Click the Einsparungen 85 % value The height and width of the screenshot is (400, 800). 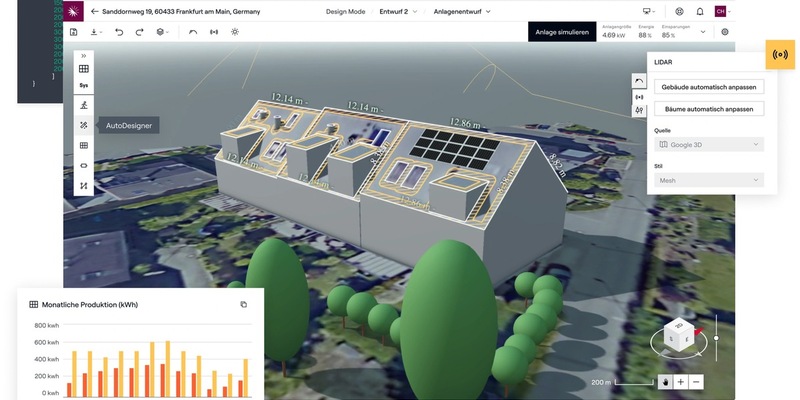[668, 35]
